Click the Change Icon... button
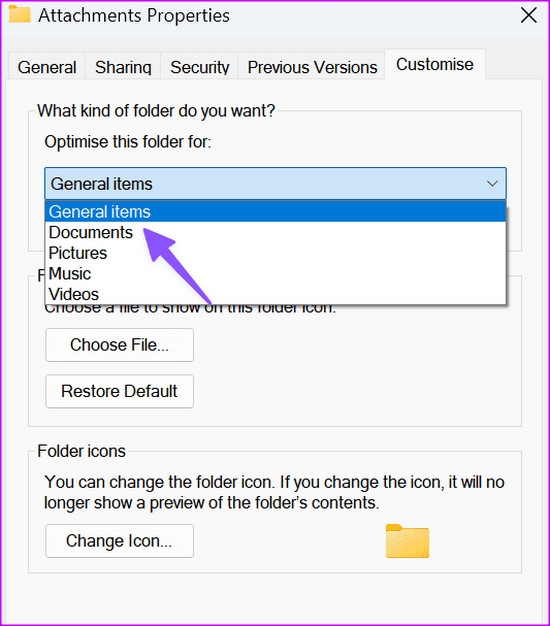Screen dimensions: 550x626 [x=120, y=541]
